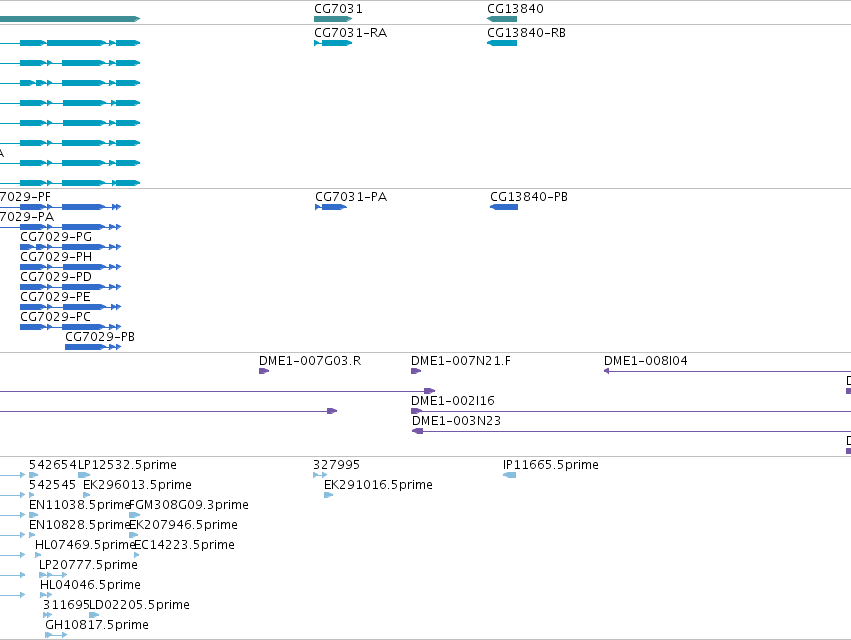Click the DME1-008I04 arrow start

[607, 371]
